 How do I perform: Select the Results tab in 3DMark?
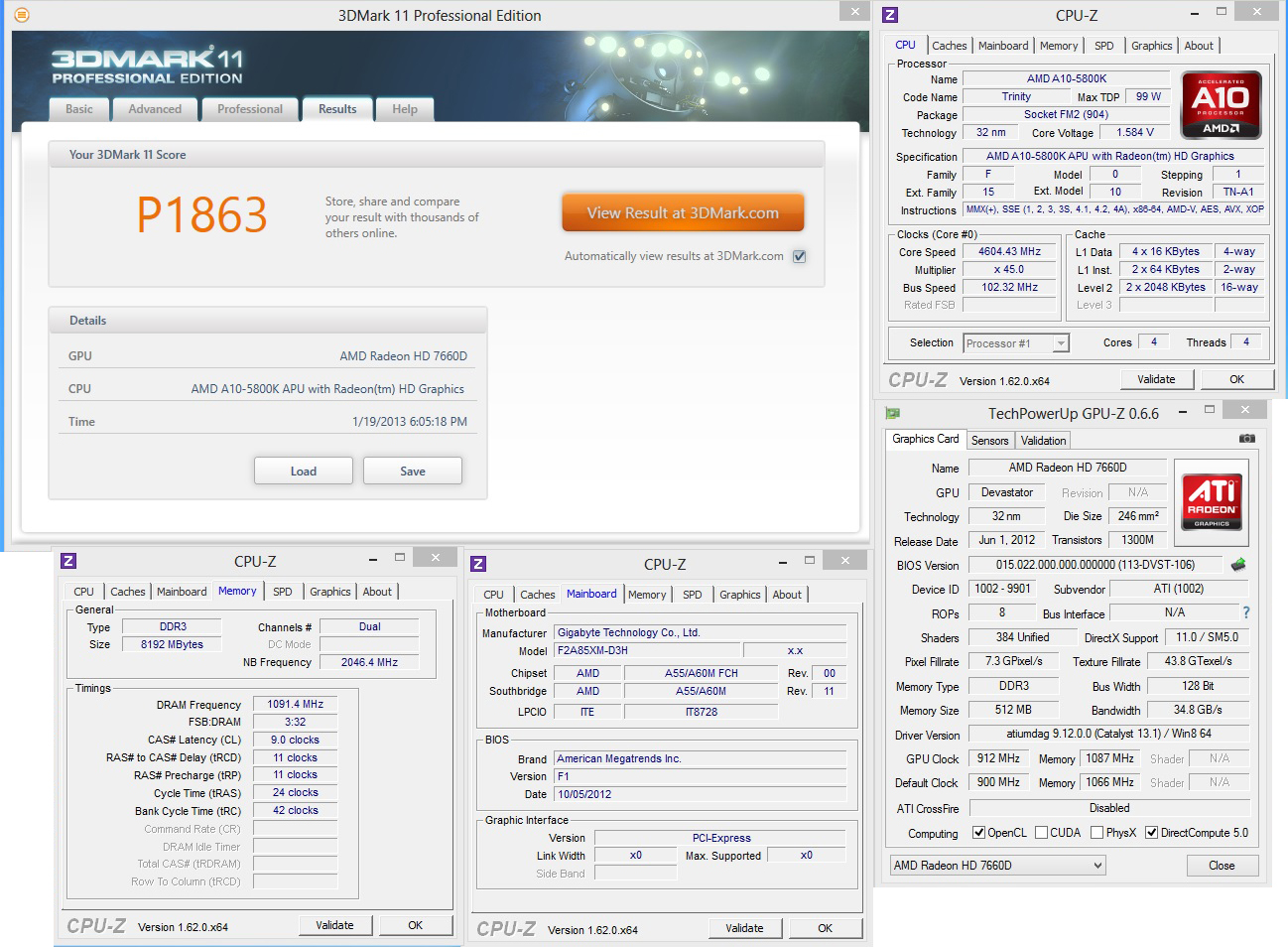coord(337,109)
